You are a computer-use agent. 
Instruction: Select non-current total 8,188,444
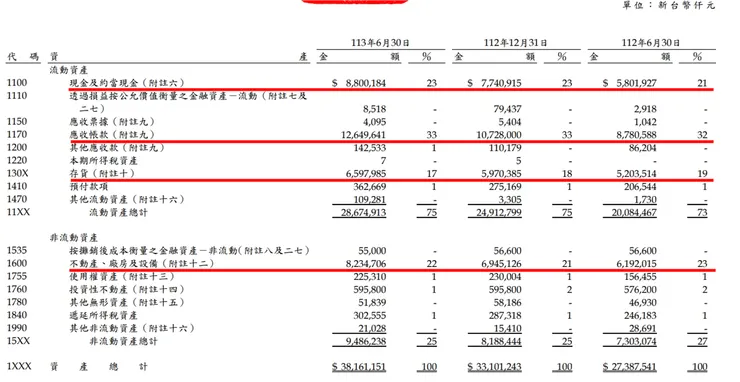pos(501,341)
